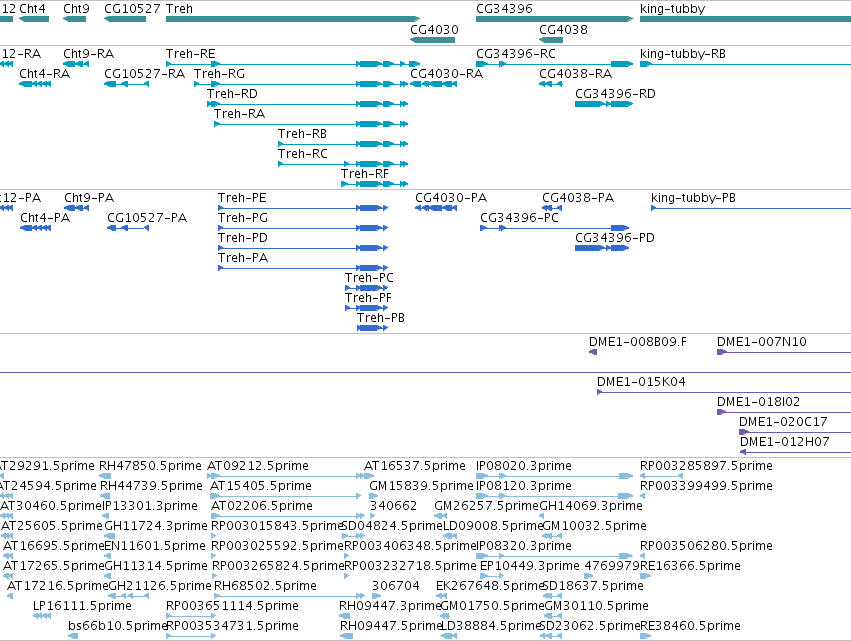Select the CG4038 gene feature

tap(551, 40)
